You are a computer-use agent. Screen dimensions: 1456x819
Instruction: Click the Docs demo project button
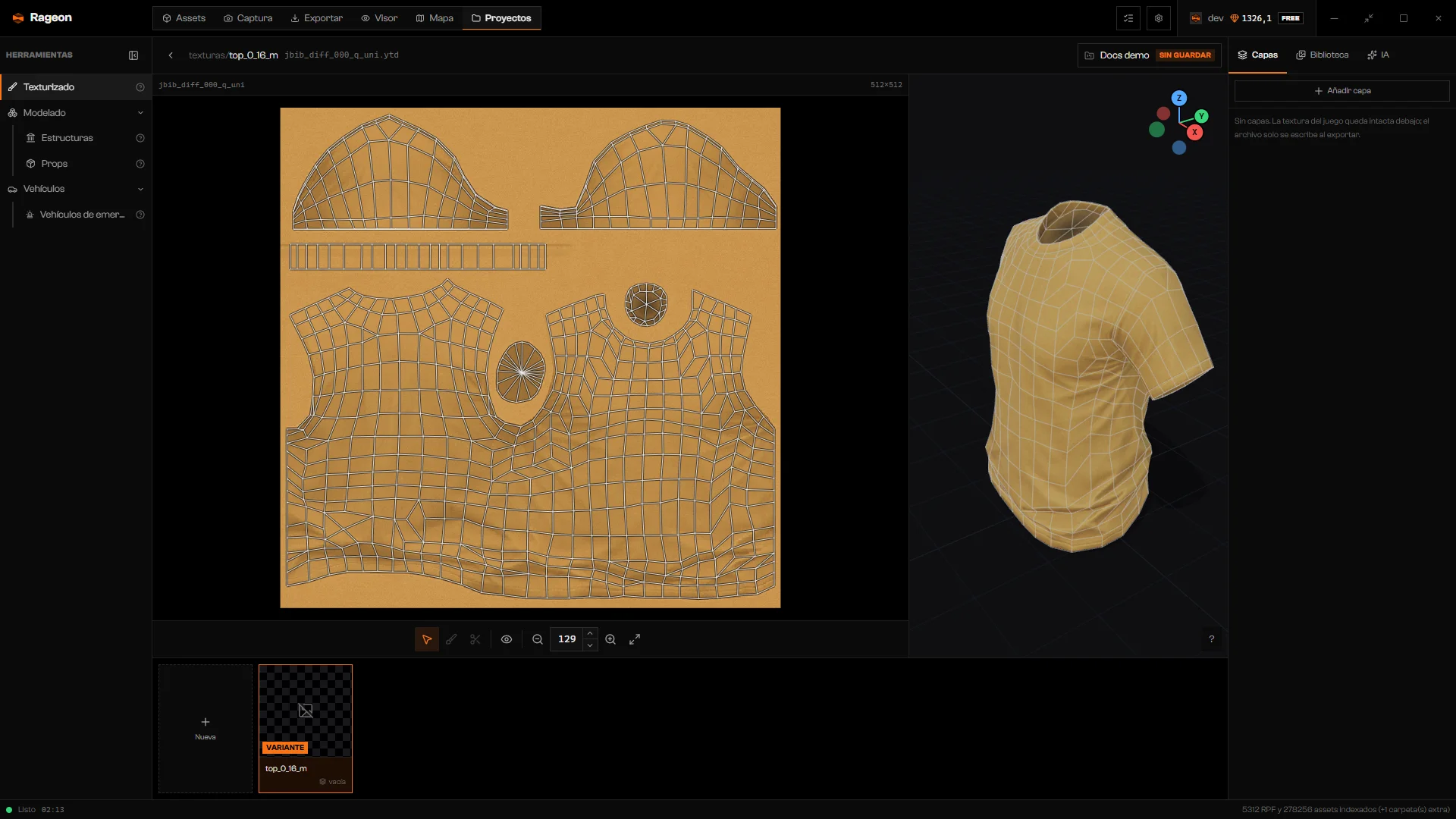1149,55
